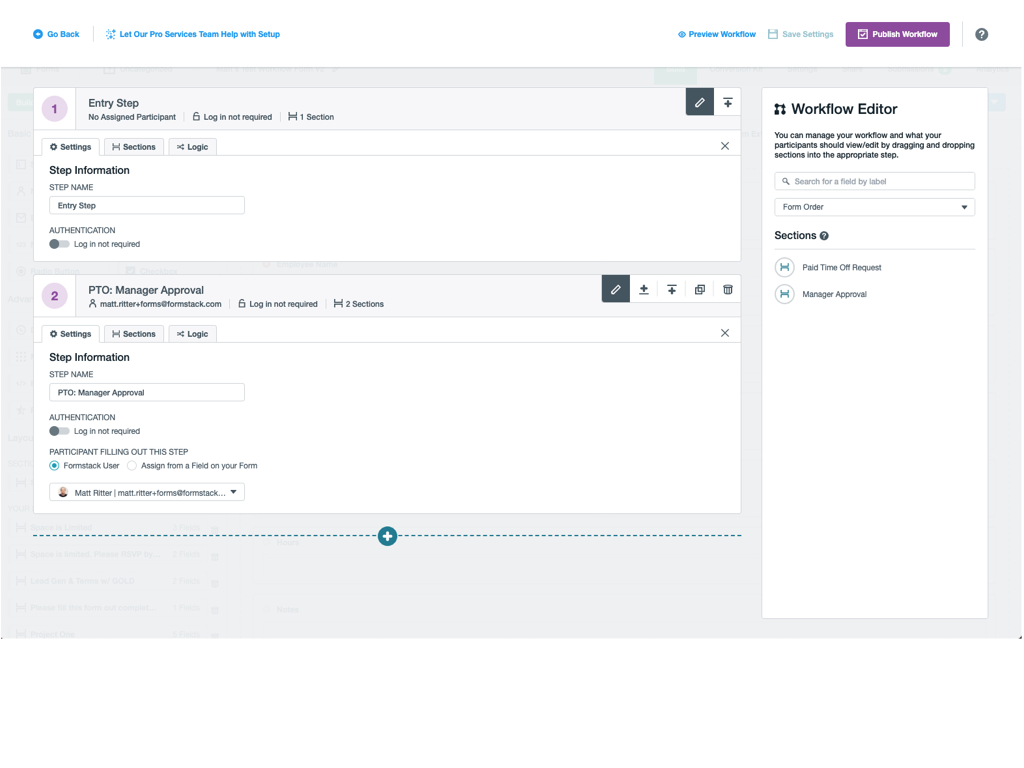
Task: Click the STEP NAME field containing Entry Step
Action: pos(146,205)
